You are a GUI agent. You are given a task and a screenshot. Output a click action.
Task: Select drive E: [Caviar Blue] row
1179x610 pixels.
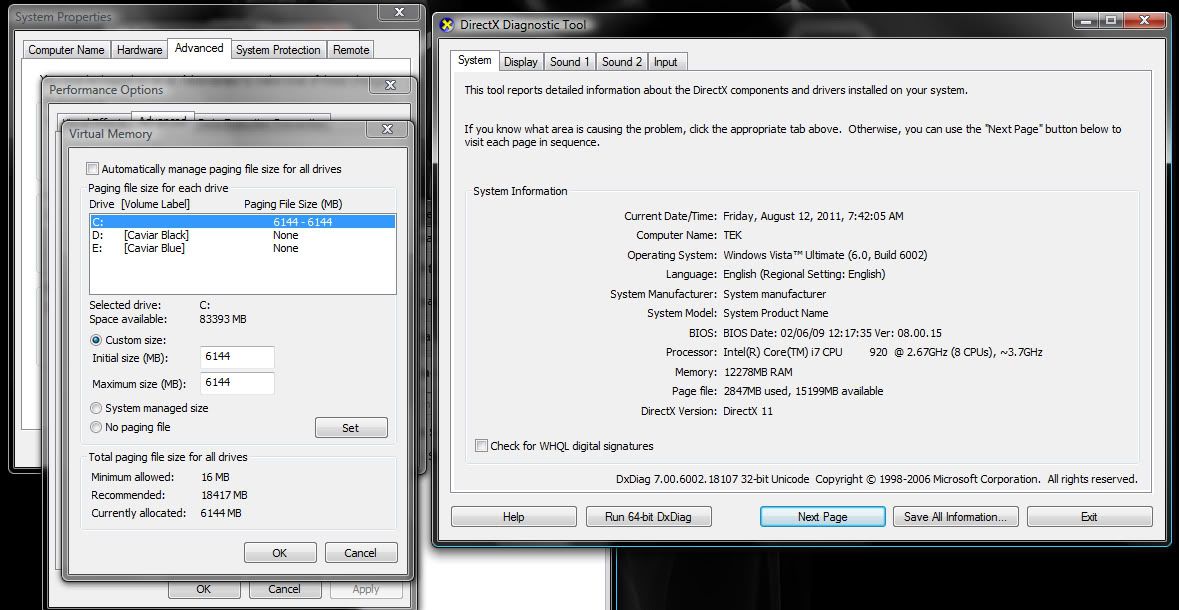pyautogui.click(x=242, y=247)
